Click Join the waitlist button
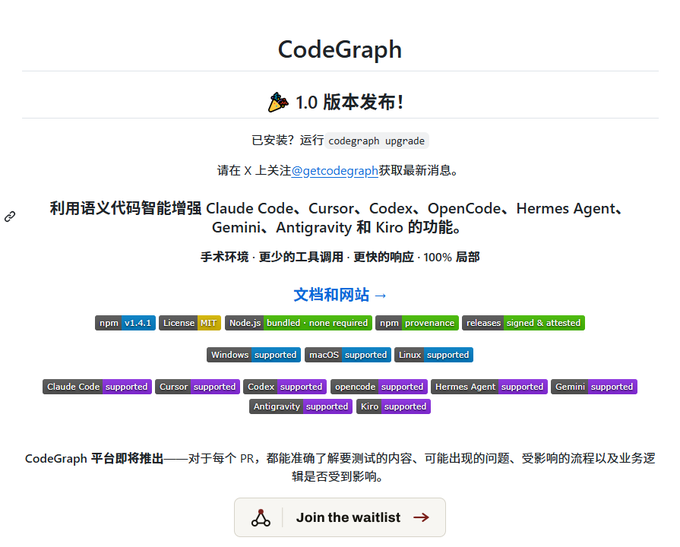 [340, 517]
